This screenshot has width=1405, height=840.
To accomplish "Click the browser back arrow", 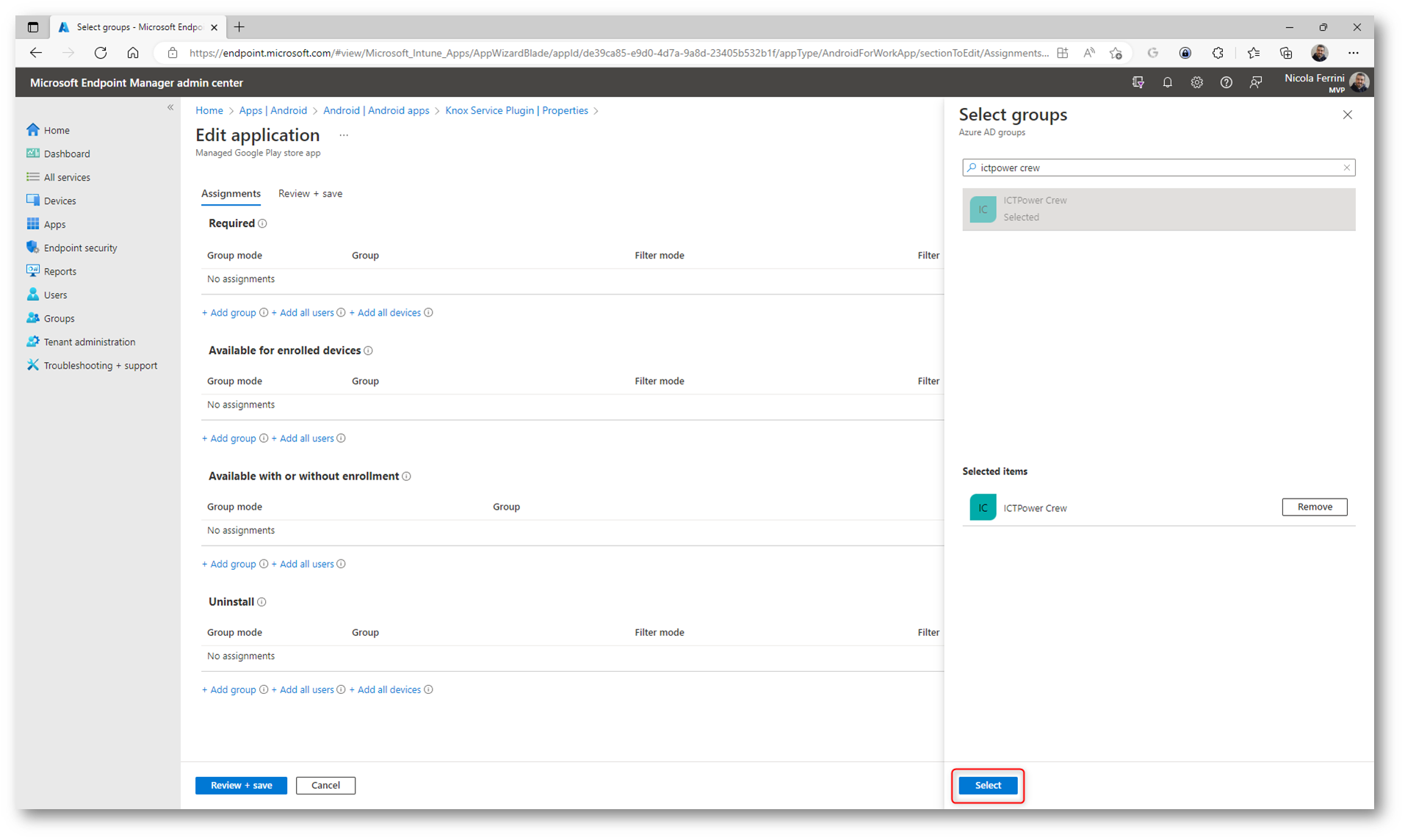I will [x=35, y=53].
